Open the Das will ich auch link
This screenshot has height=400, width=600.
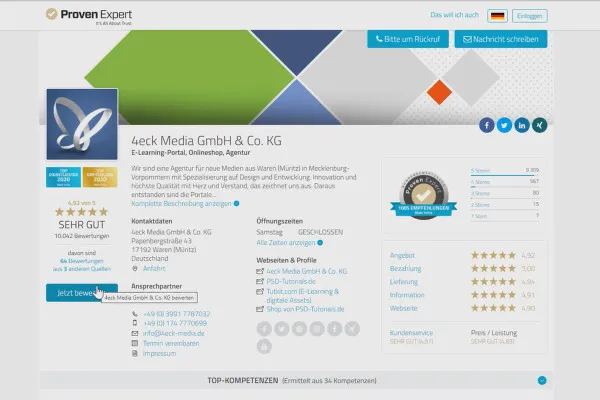(454, 15)
